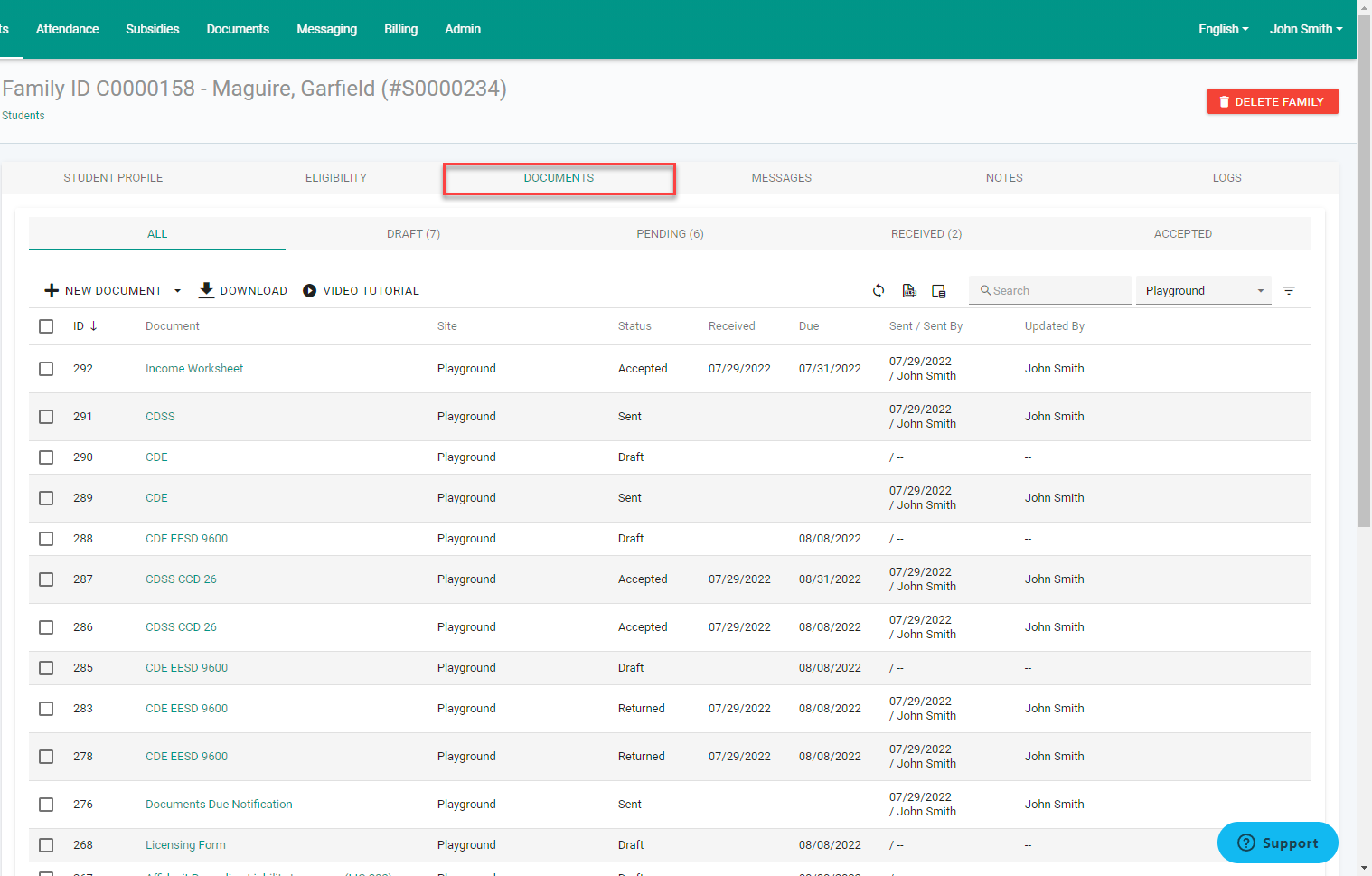Click the plus icon for New Document
This screenshot has height=876, width=1372.
click(x=52, y=291)
